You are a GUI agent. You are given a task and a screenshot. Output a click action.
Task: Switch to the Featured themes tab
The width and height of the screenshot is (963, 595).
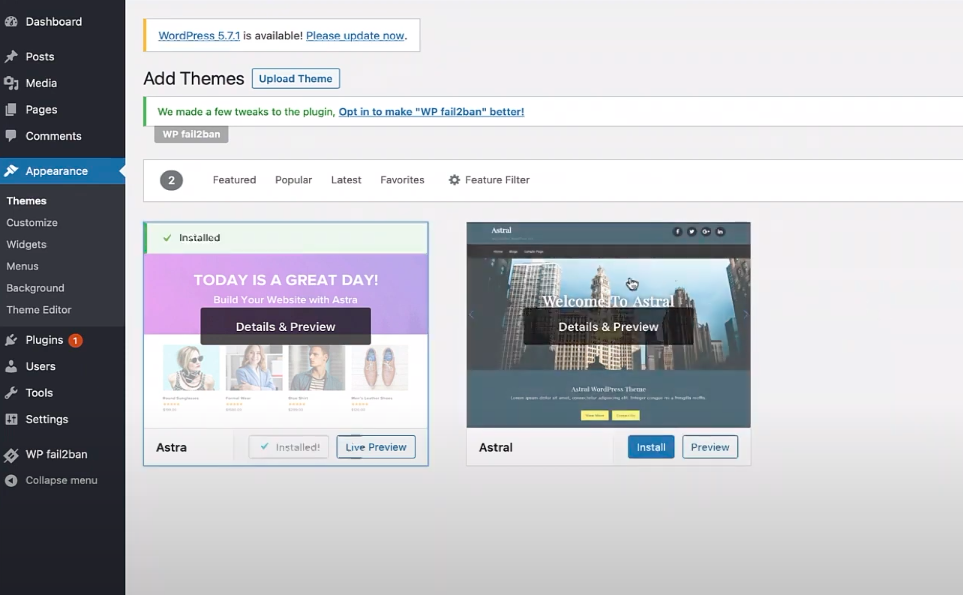[x=234, y=180]
